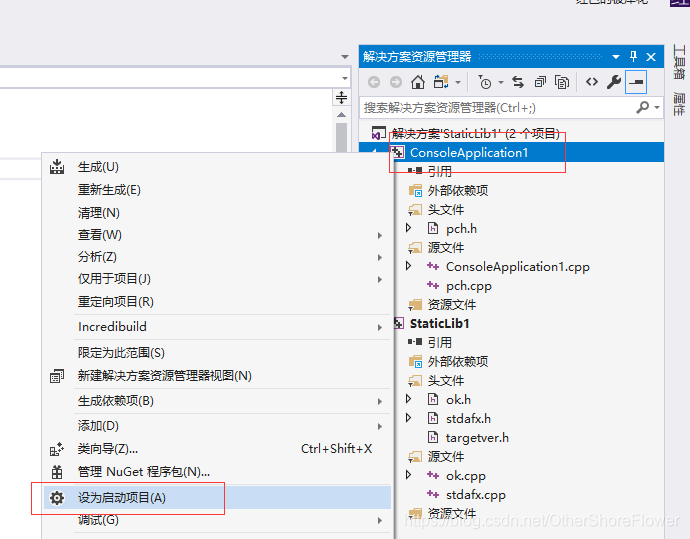
Task: Expand ConsoleApplication1.cpp node
Action: (409, 266)
